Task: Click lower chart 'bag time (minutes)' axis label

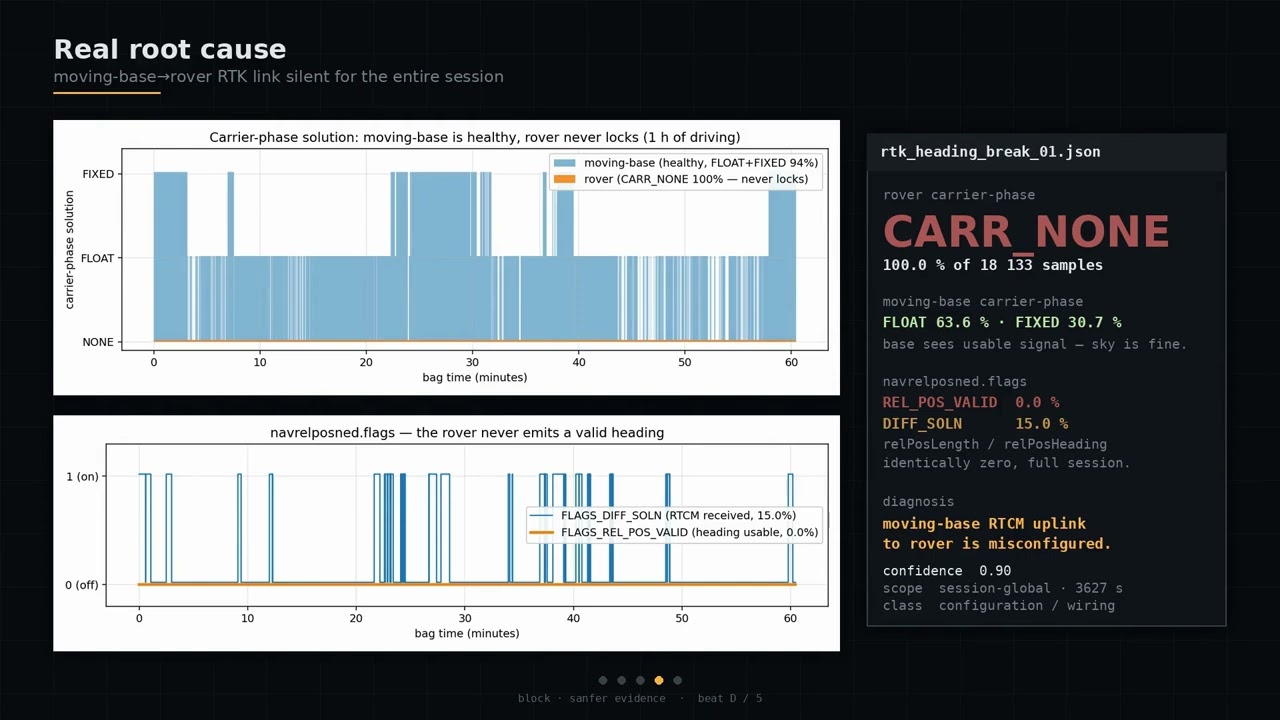Action: click(x=467, y=633)
